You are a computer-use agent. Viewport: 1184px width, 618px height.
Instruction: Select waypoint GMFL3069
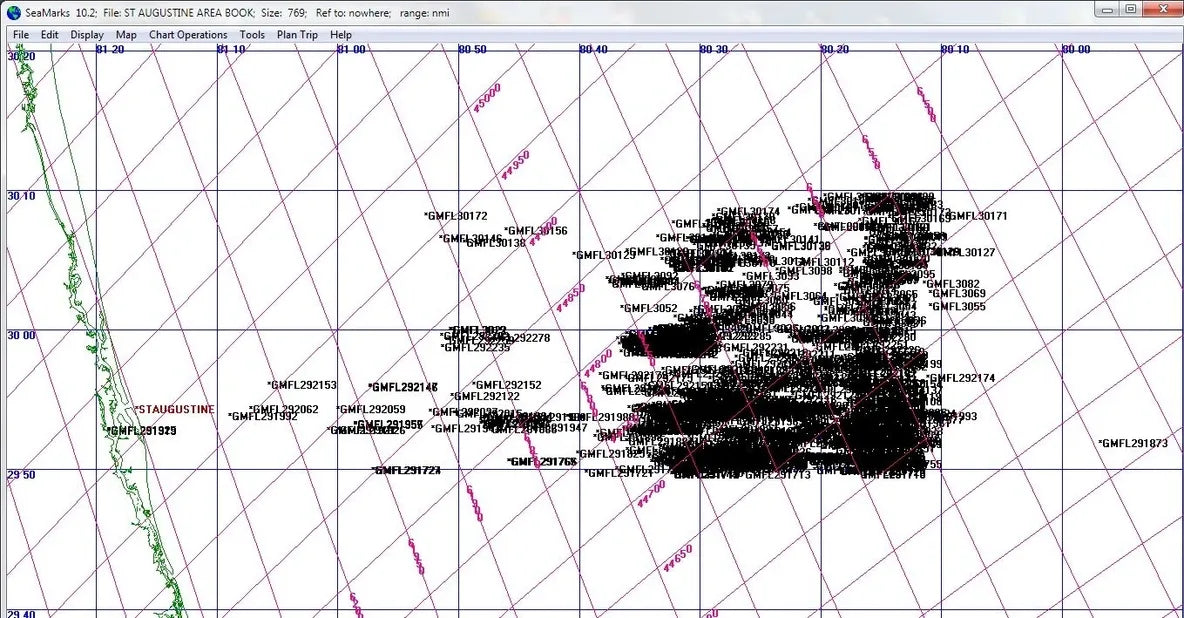(957, 293)
